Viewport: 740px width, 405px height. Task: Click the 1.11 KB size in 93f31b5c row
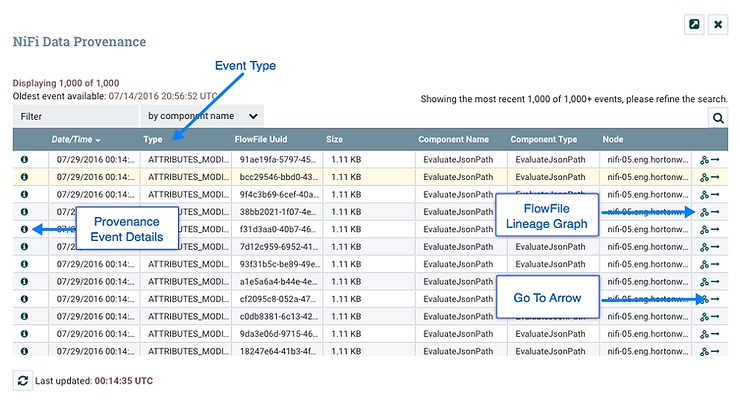[346, 264]
